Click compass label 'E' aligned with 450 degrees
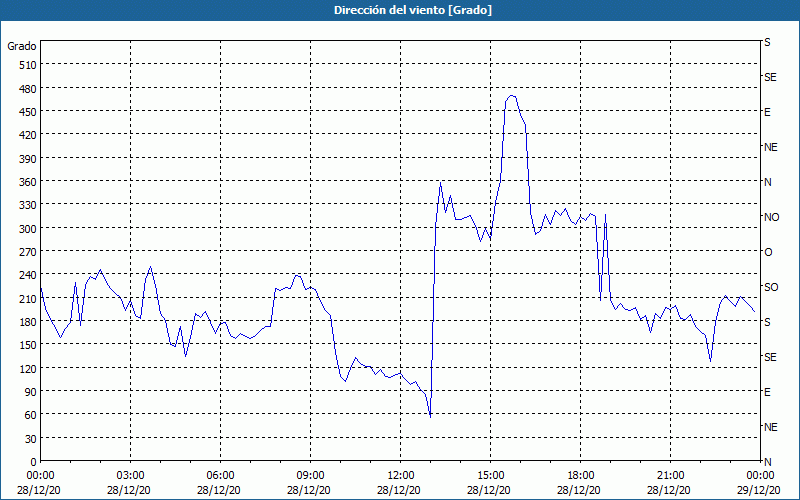The height and width of the screenshot is (500, 800). click(767, 112)
